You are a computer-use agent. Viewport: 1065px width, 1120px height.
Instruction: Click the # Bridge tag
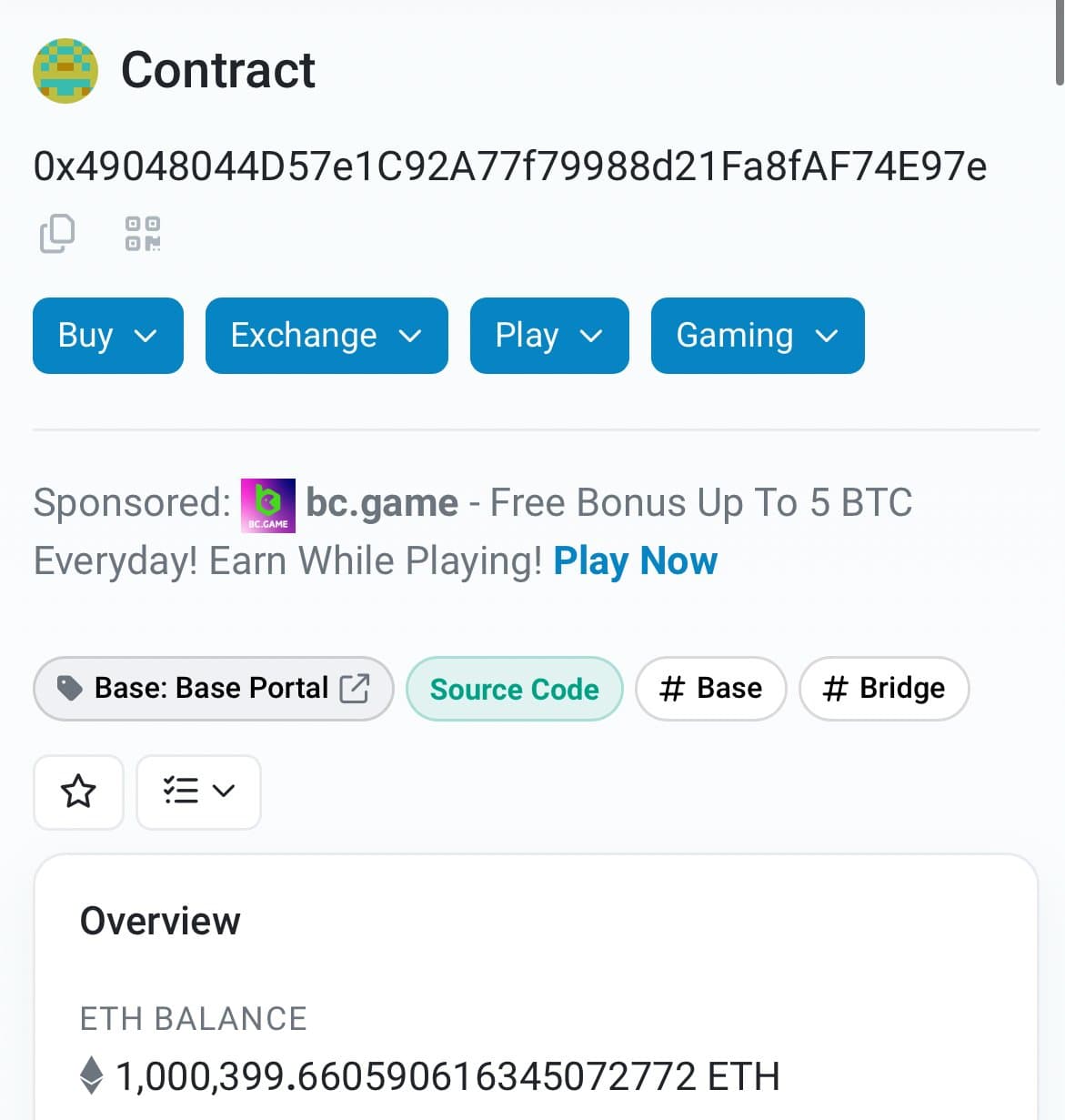click(x=884, y=689)
